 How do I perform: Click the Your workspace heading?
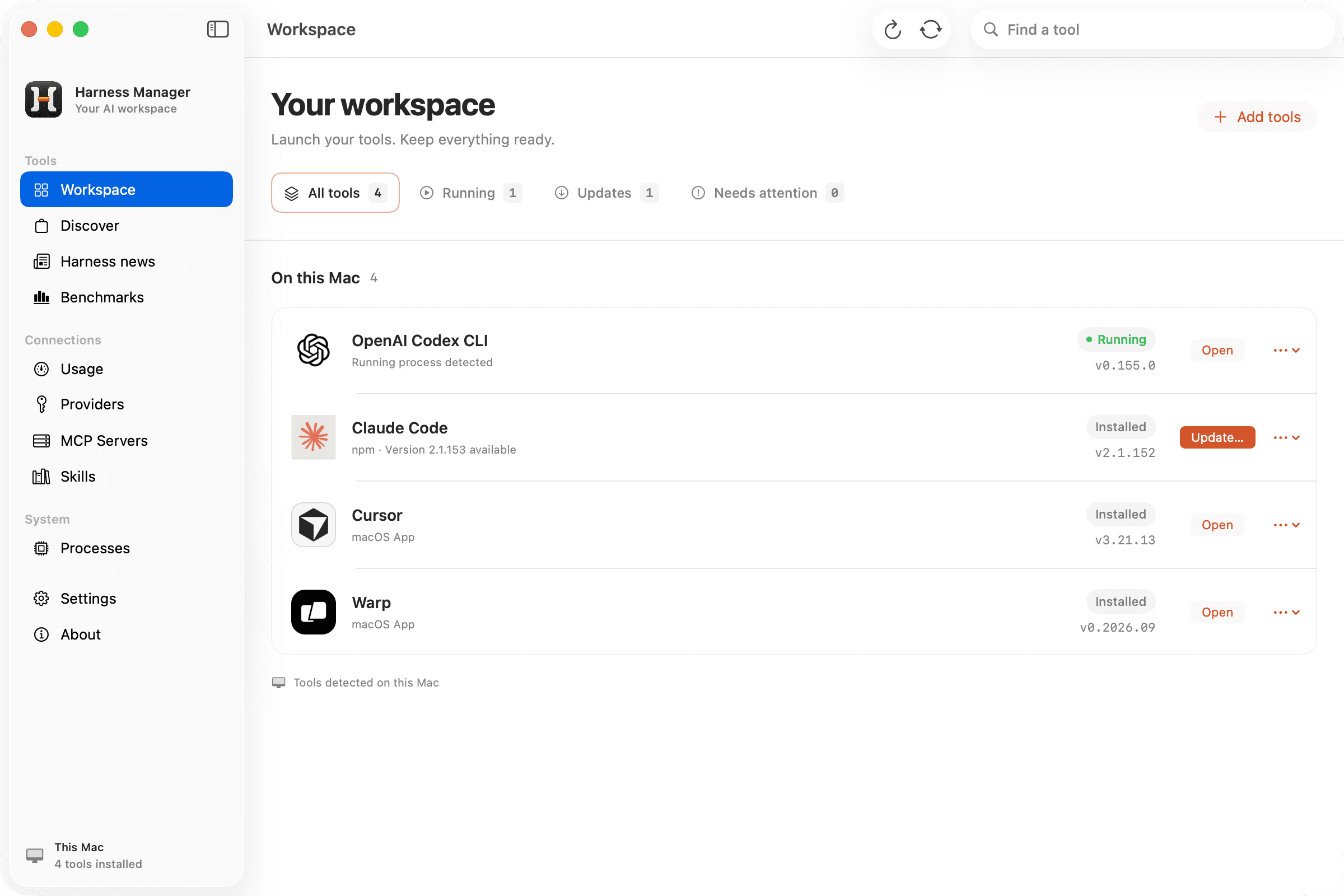click(x=383, y=105)
